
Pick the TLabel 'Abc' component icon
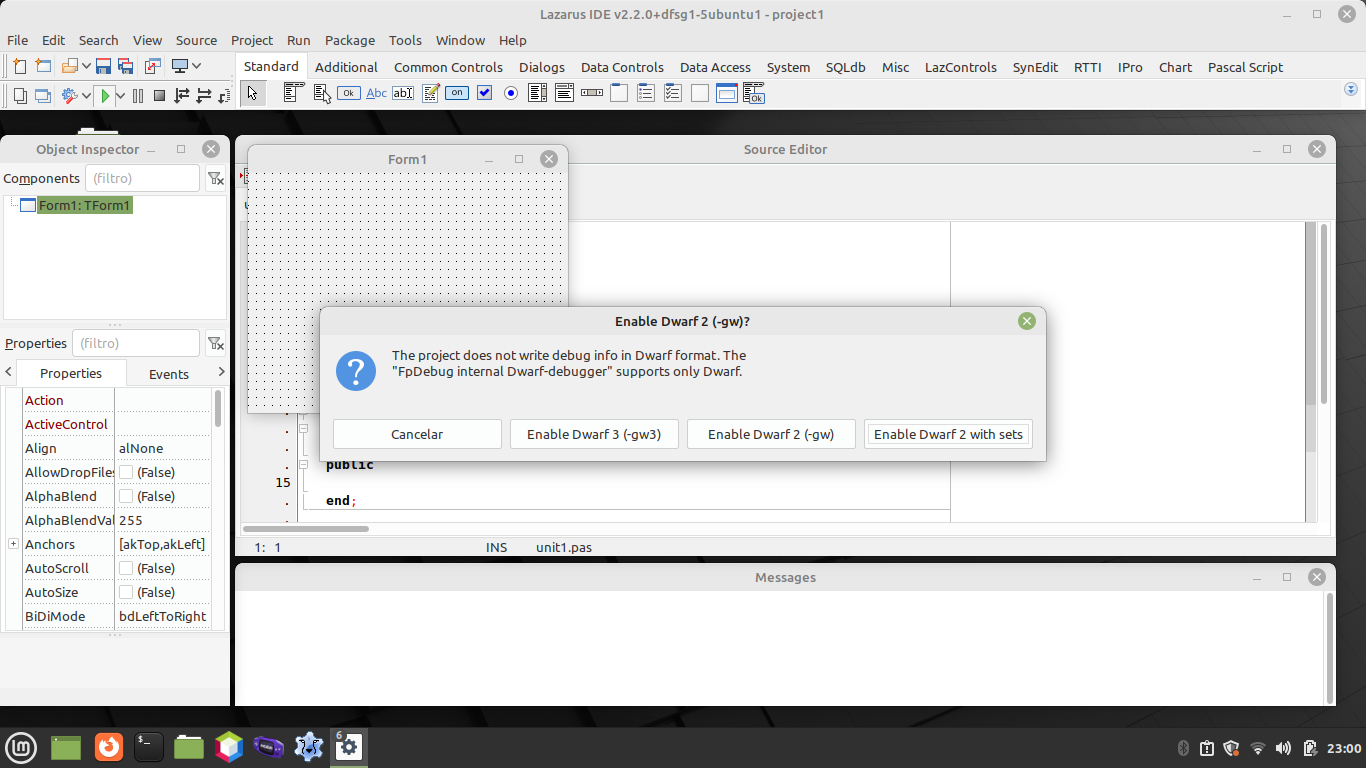376,93
